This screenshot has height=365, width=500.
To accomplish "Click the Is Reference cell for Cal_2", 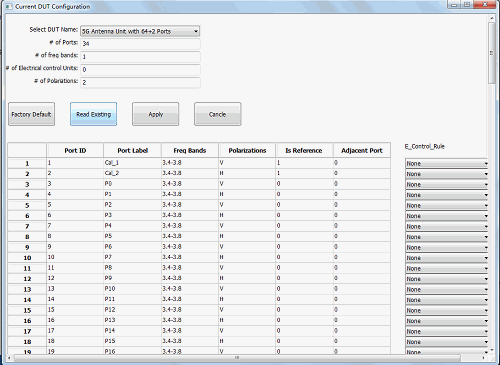I will (x=304, y=173).
